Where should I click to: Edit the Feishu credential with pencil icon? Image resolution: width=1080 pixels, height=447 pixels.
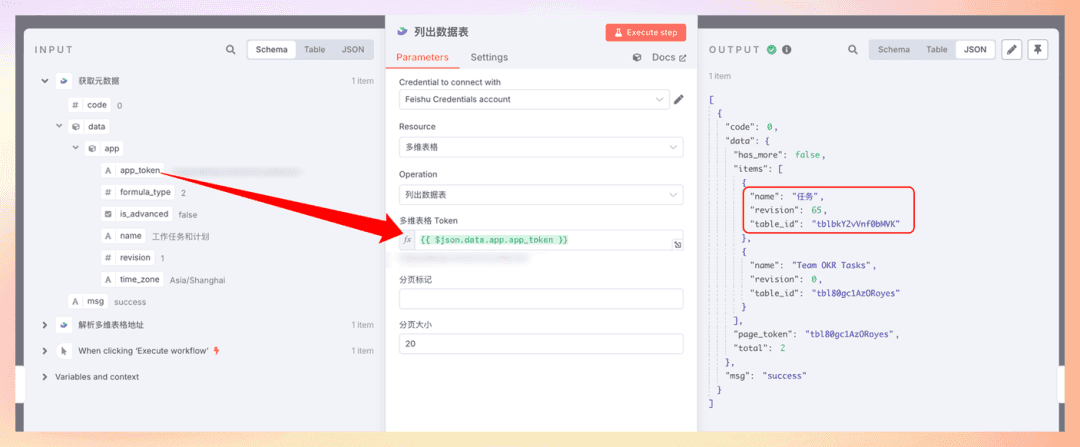(679, 99)
